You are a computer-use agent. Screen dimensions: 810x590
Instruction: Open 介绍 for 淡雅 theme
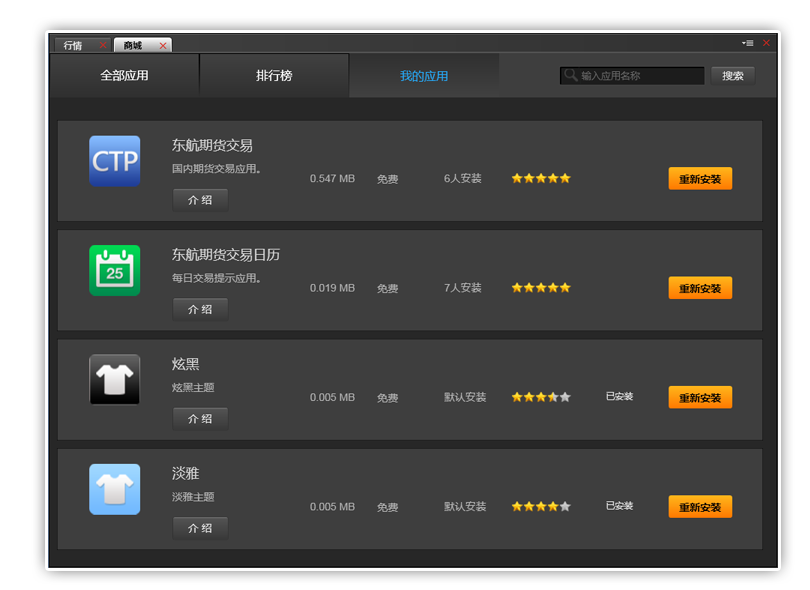pyautogui.click(x=200, y=528)
